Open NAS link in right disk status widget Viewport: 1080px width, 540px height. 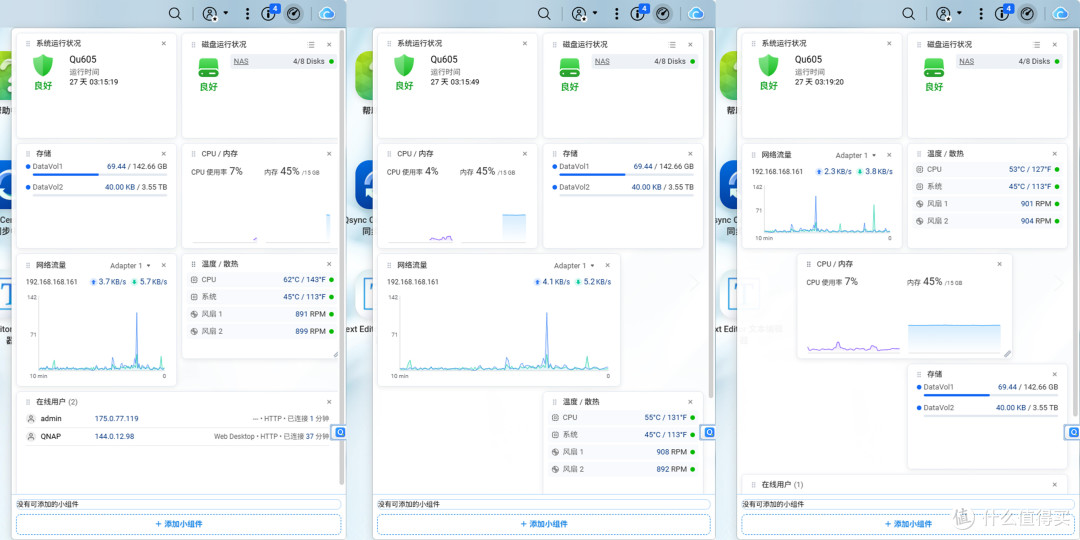click(x=966, y=61)
